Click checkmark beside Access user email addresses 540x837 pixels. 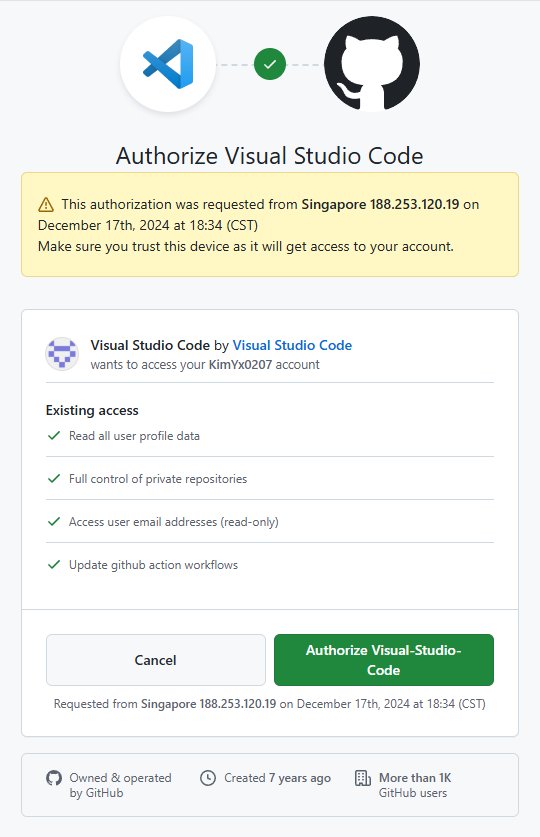[x=54, y=522]
